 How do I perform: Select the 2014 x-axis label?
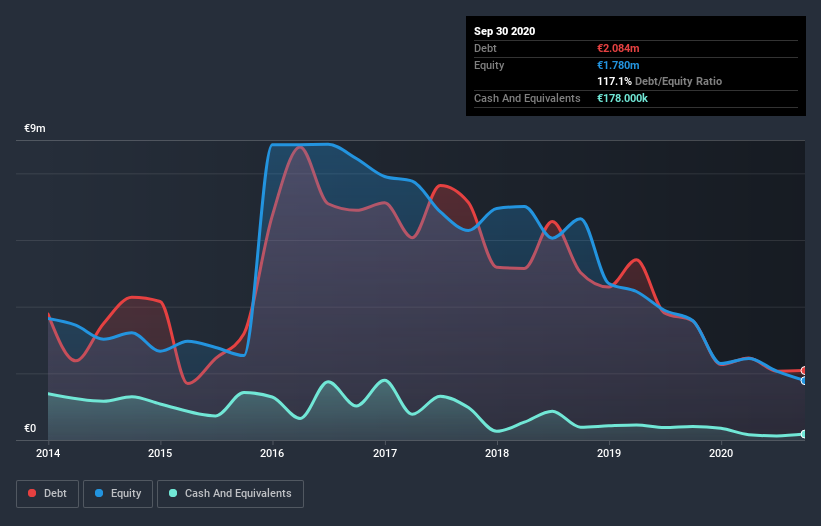[x=48, y=453]
